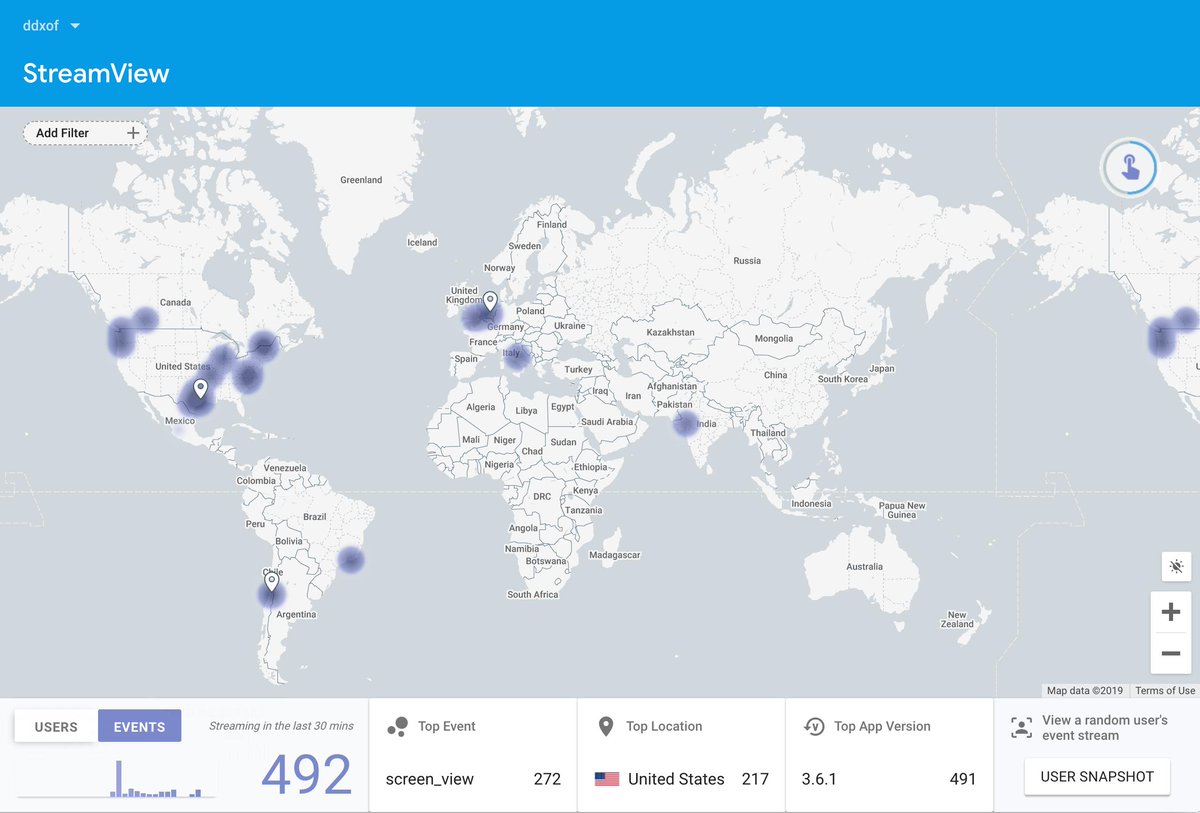This screenshot has width=1200, height=813.
Task: Click the Top Event bubbles icon
Action: [x=397, y=727]
